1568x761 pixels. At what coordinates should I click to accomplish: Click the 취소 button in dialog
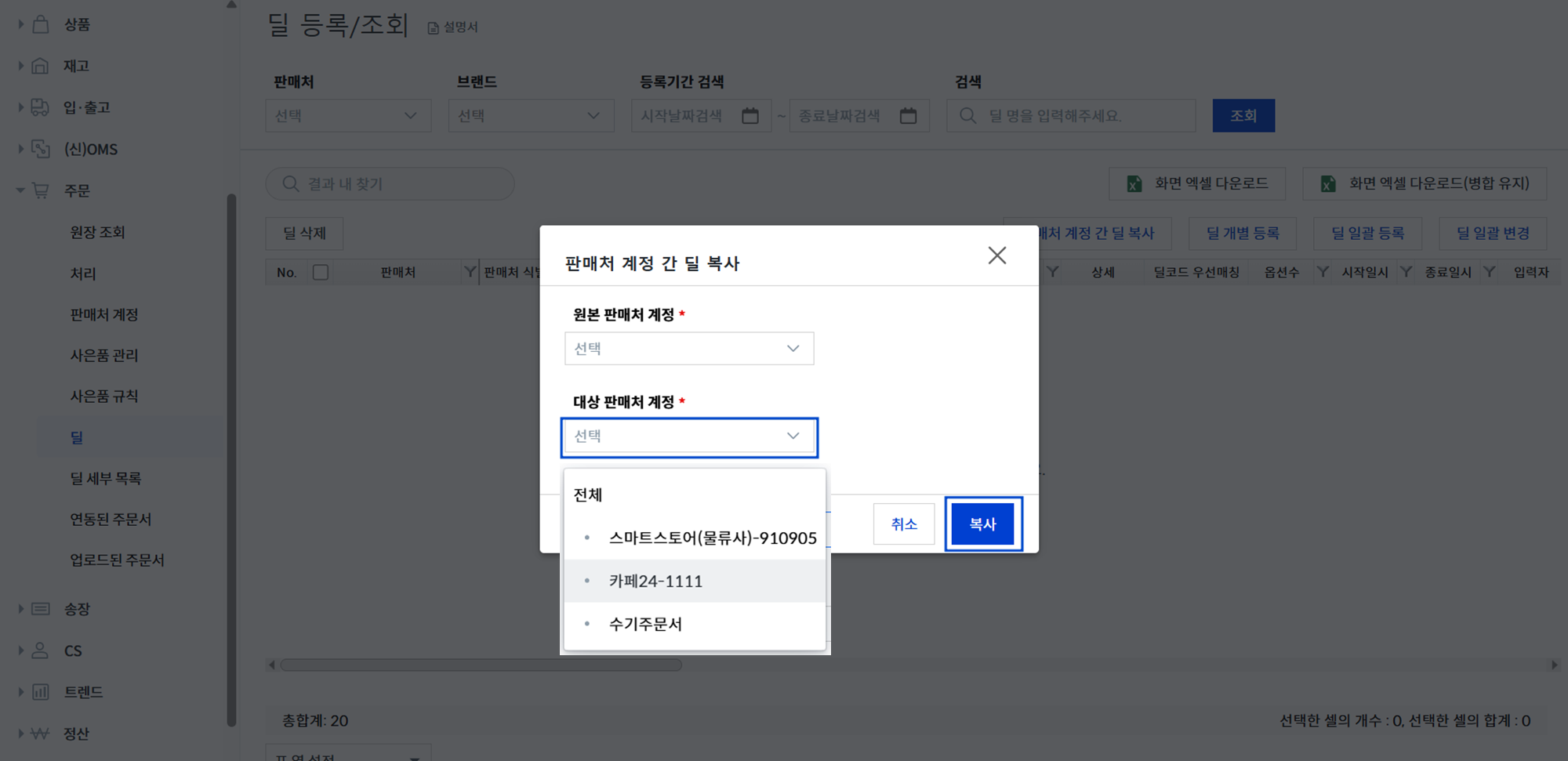click(904, 524)
